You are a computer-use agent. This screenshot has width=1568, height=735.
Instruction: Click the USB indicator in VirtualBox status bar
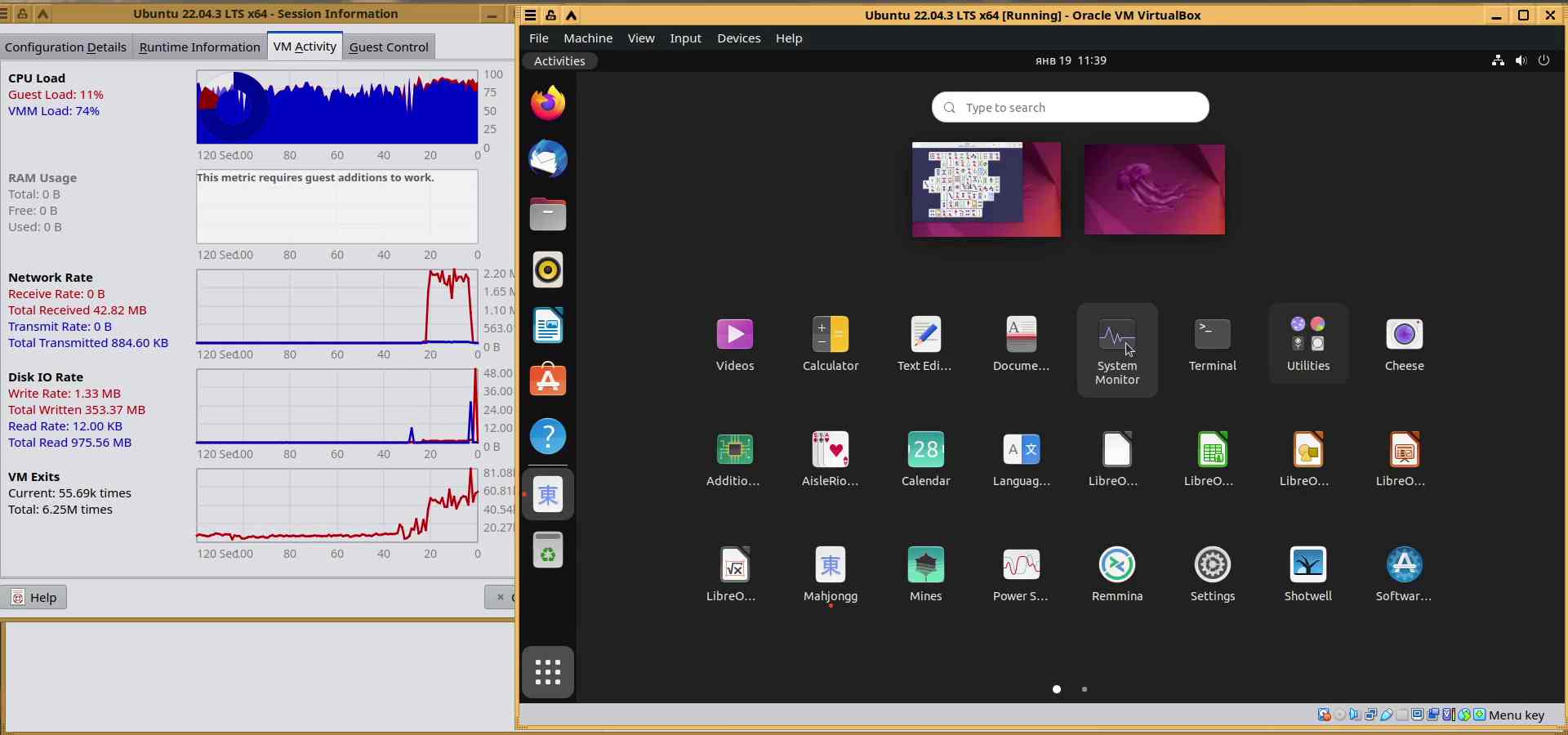coord(1386,715)
